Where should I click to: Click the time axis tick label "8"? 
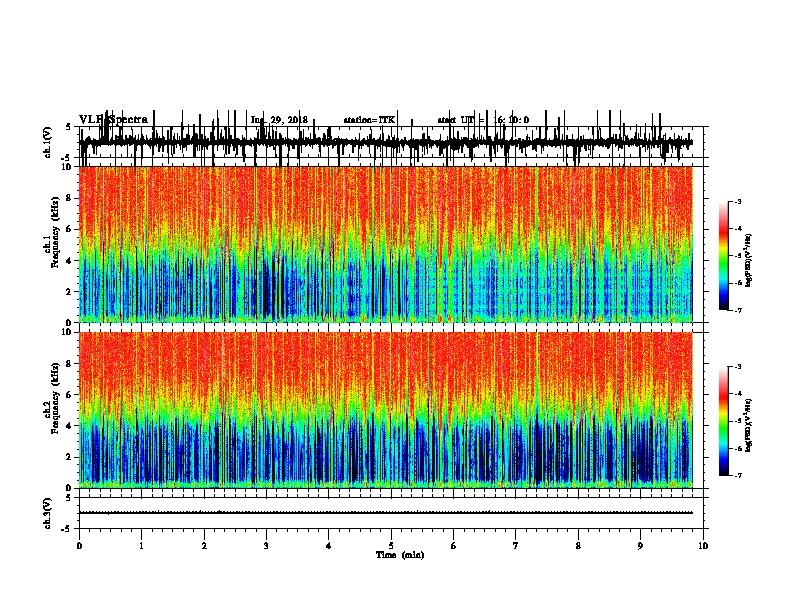(578, 546)
